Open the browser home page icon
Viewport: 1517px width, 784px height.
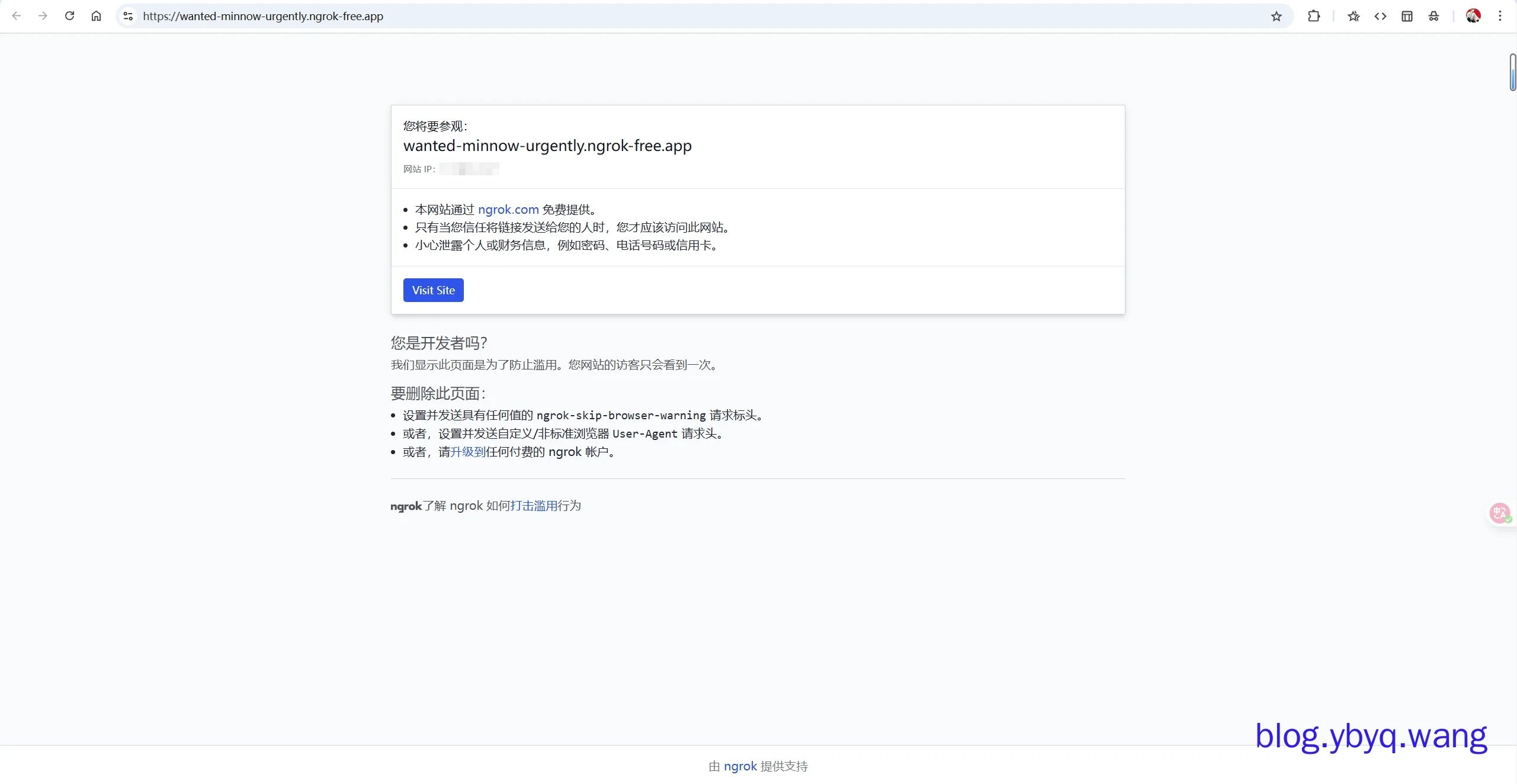click(x=96, y=16)
